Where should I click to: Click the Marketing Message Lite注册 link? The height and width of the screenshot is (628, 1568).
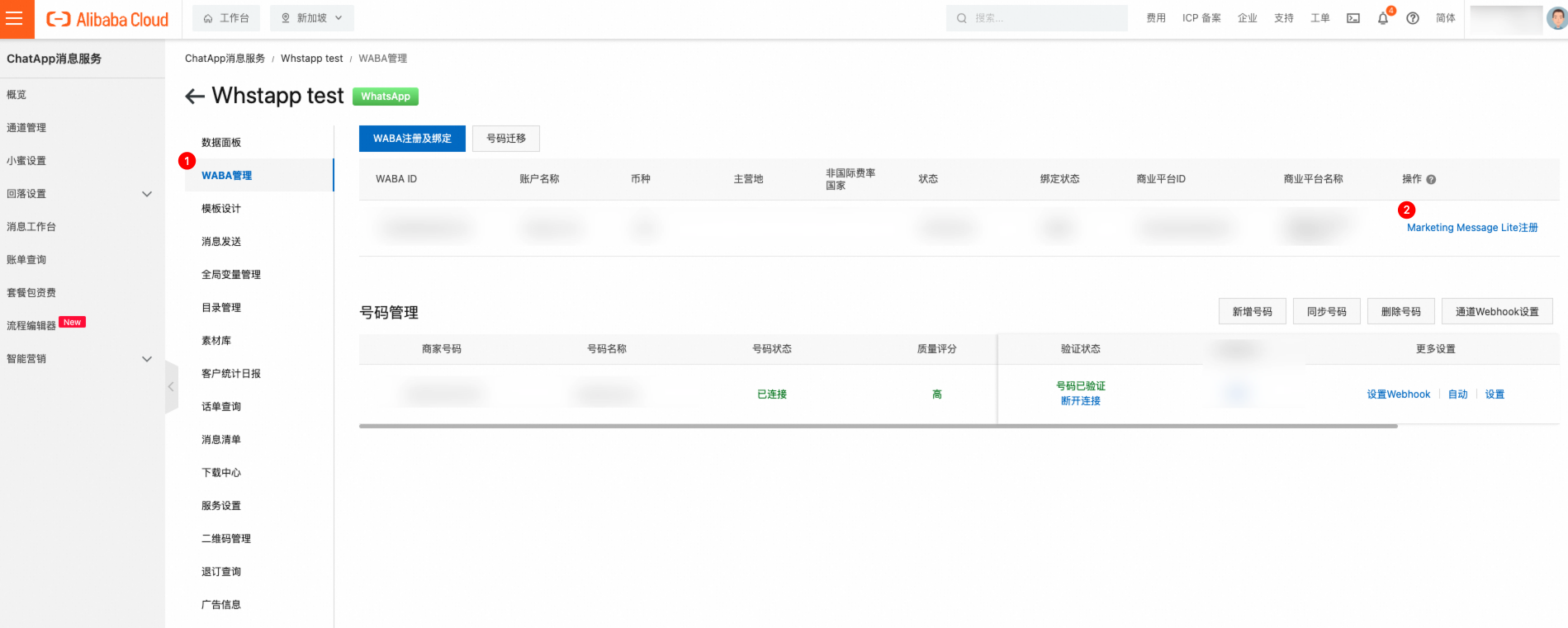[1472, 228]
